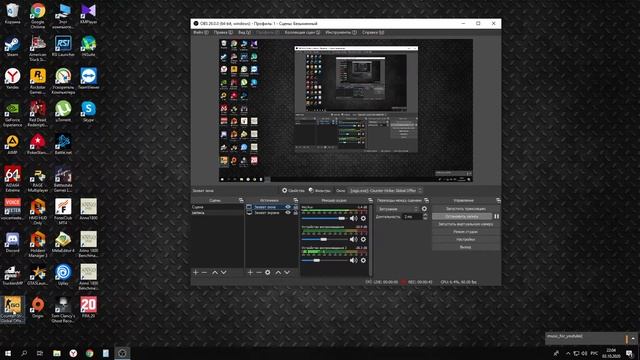Open the Вид menu
The image size is (640, 360).
coord(244,32)
